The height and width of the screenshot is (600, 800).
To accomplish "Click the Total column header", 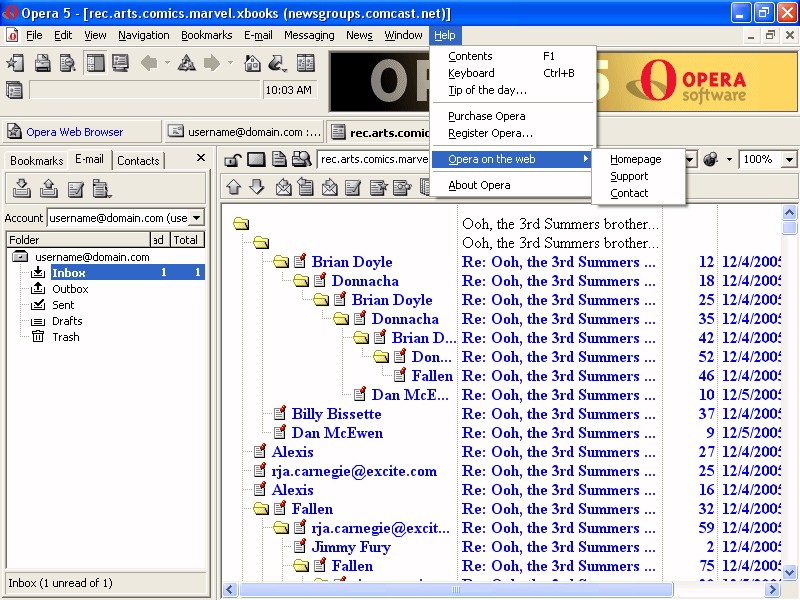I will click(187, 240).
